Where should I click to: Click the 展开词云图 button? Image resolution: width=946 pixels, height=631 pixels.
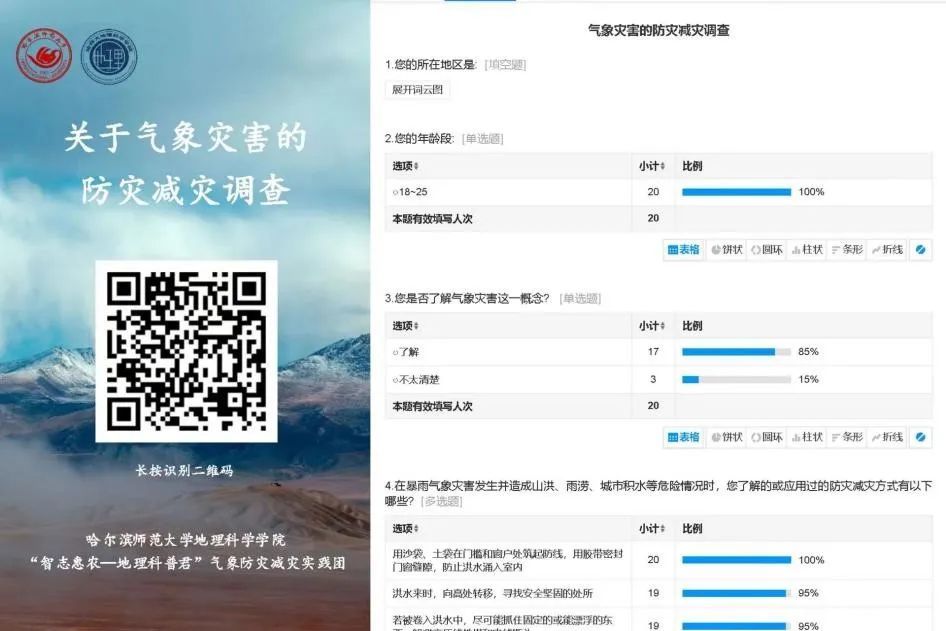[417, 90]
